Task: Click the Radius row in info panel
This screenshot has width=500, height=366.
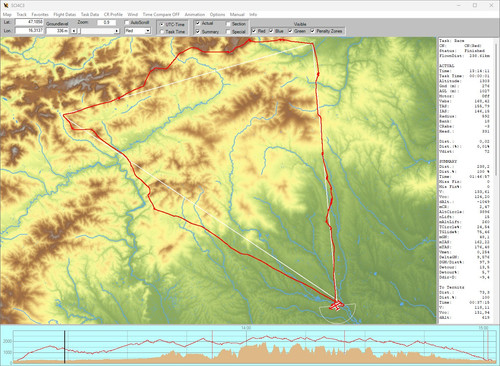Action: (x=465, y=116)
